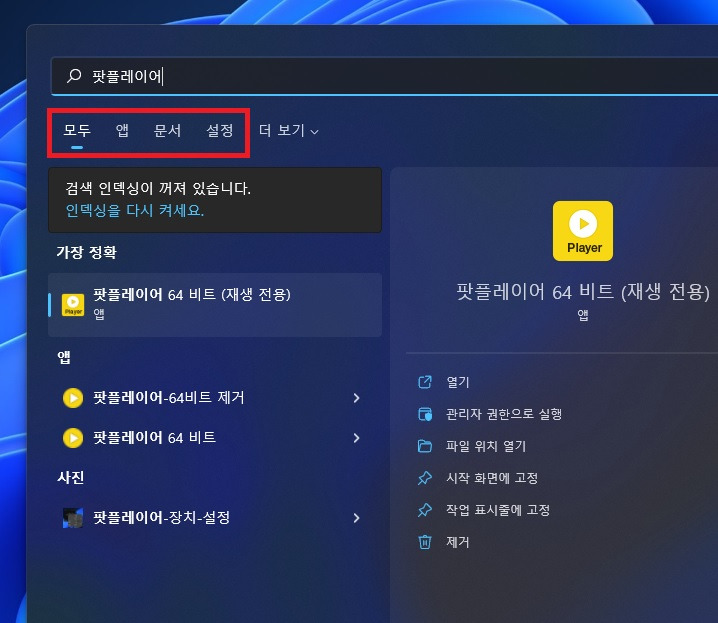Select the 모두 tab
This screenshot has width=718, height=623.
77,130
